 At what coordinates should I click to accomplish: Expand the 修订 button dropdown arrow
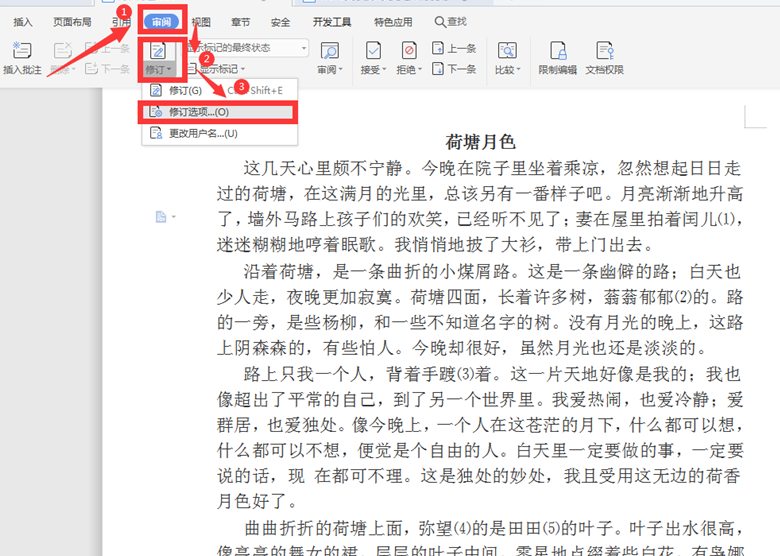(x=169, y=70)
